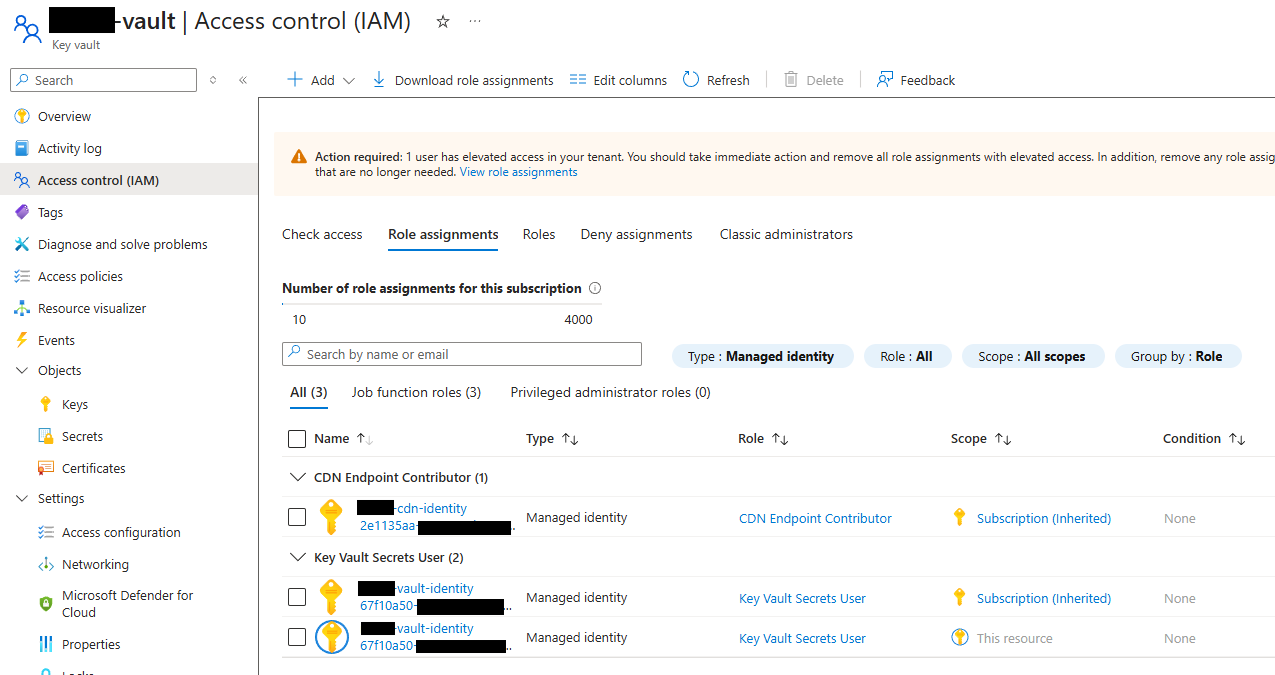
Task: Click the Diagnose and solve problems wrench icon
Action: 22,244
